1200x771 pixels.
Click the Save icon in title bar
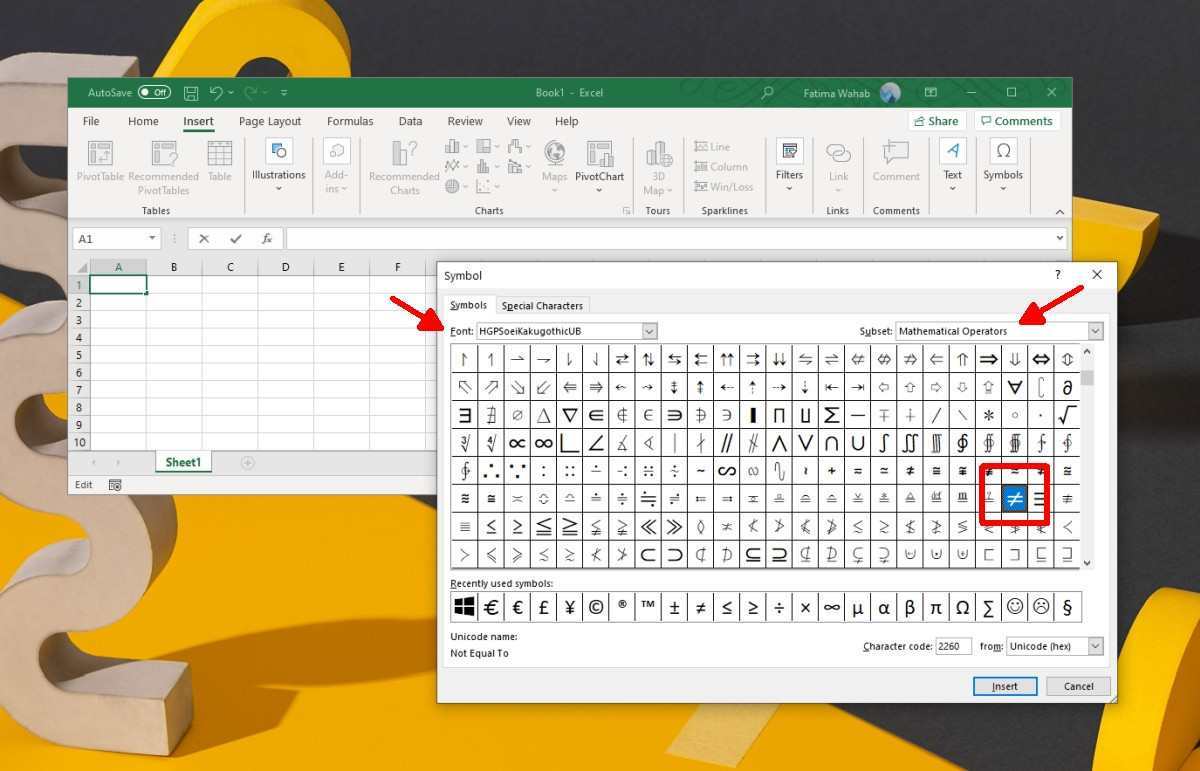point(191,93)
